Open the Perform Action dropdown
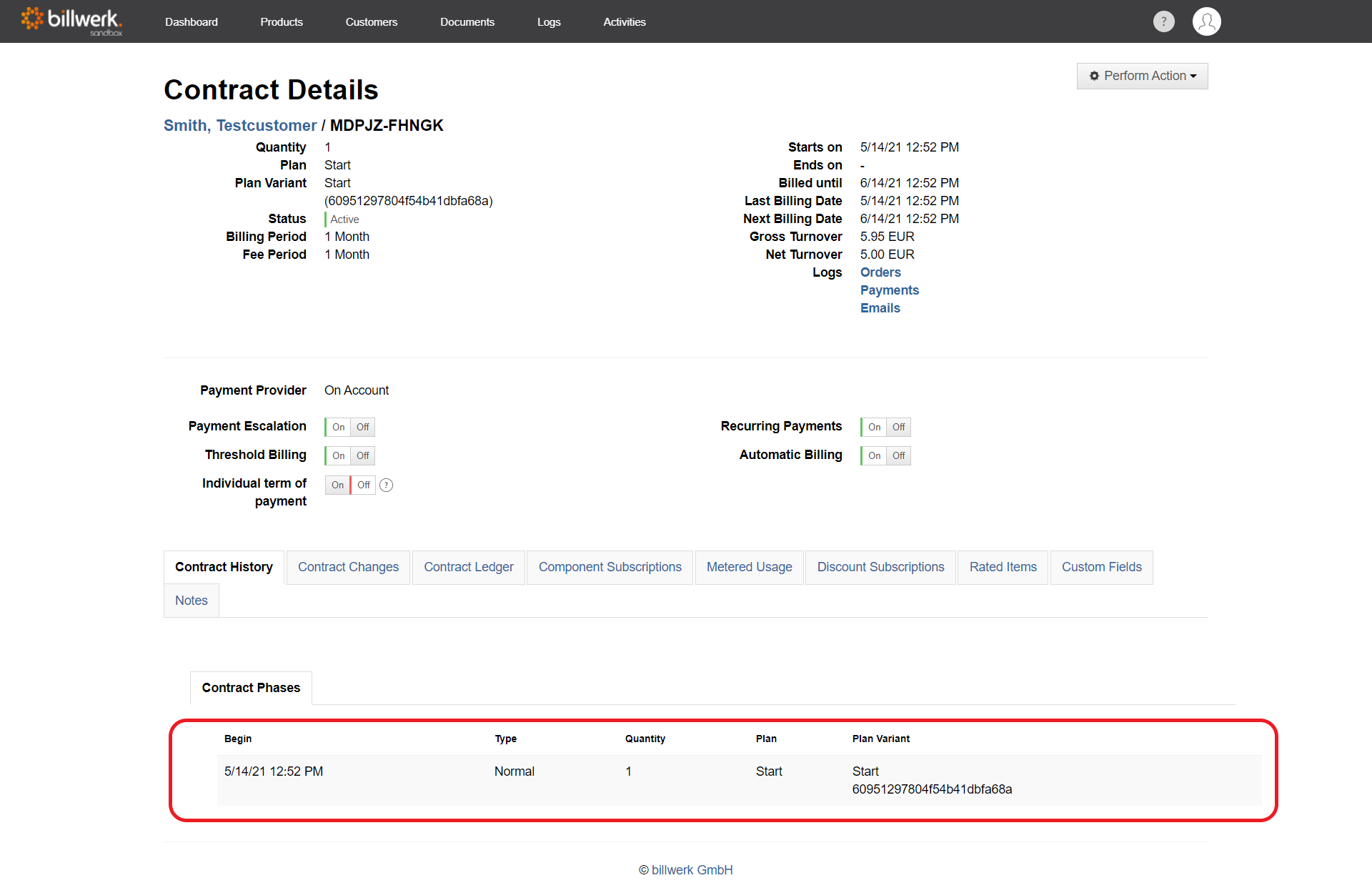 pos(1142,76)
